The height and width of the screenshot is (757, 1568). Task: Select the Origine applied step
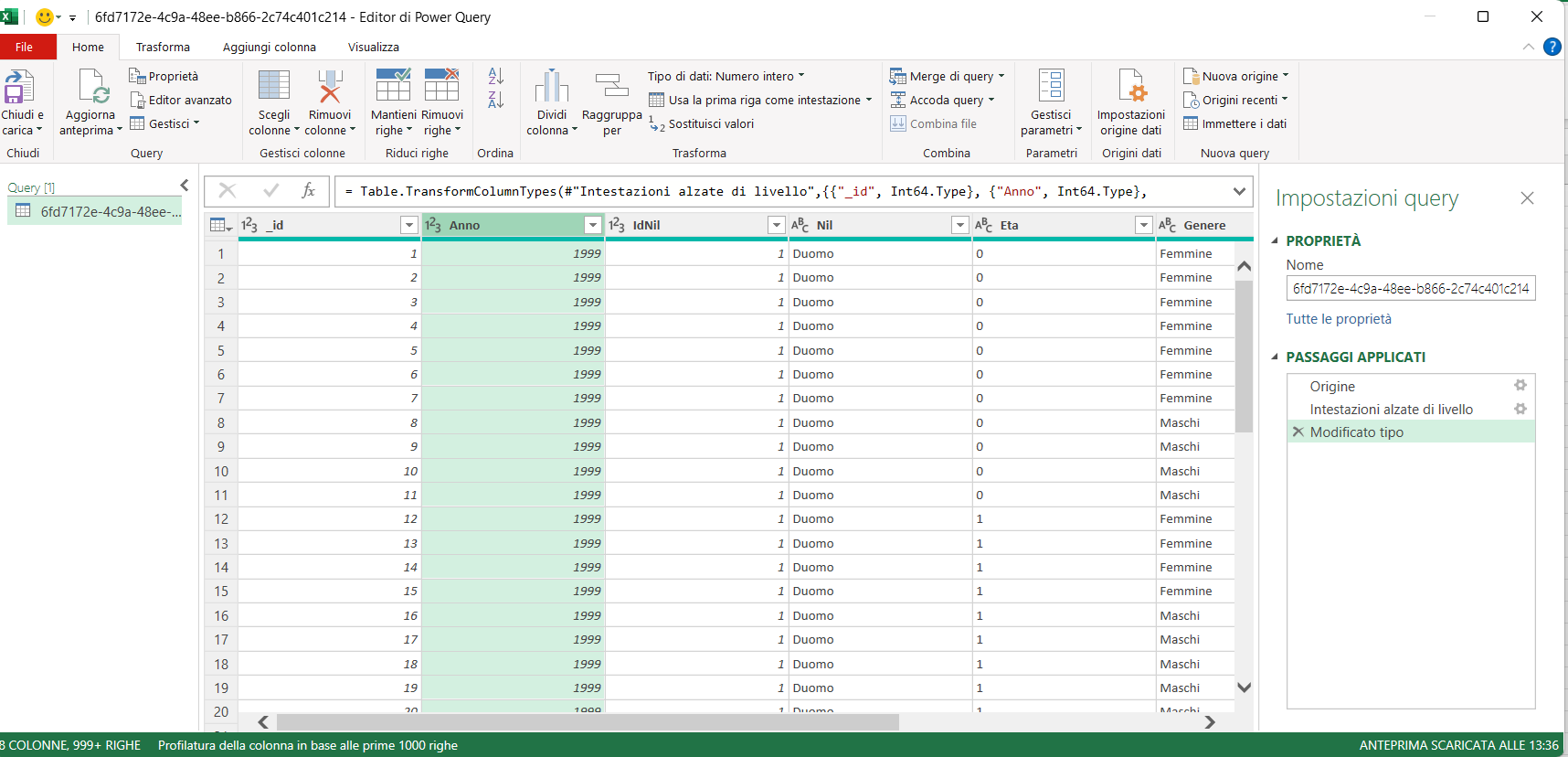coord(1331,387)
